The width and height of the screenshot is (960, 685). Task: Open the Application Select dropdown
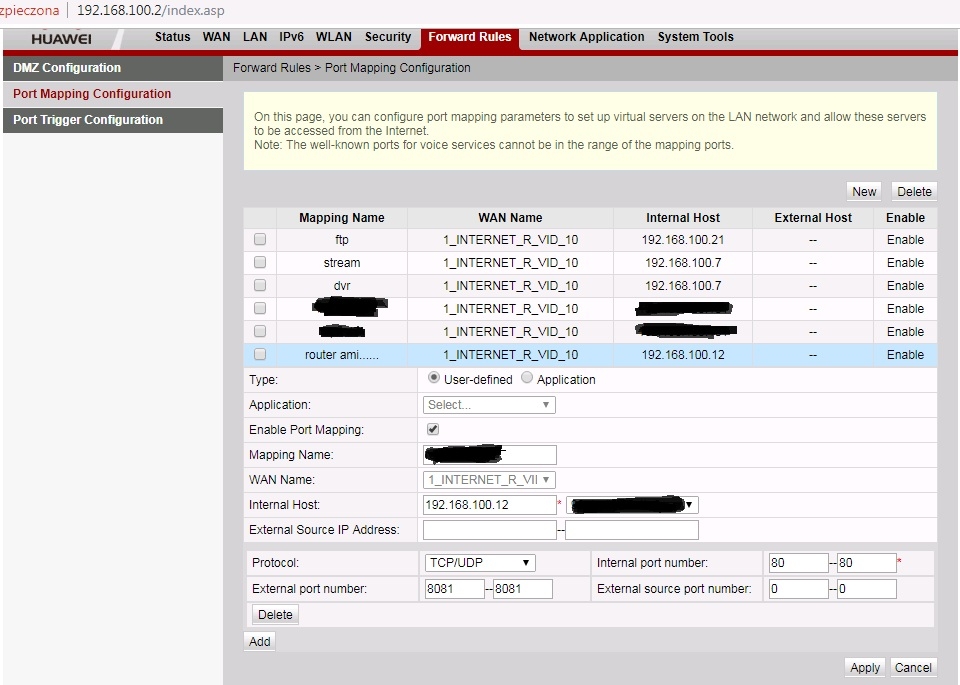[489, 405]
